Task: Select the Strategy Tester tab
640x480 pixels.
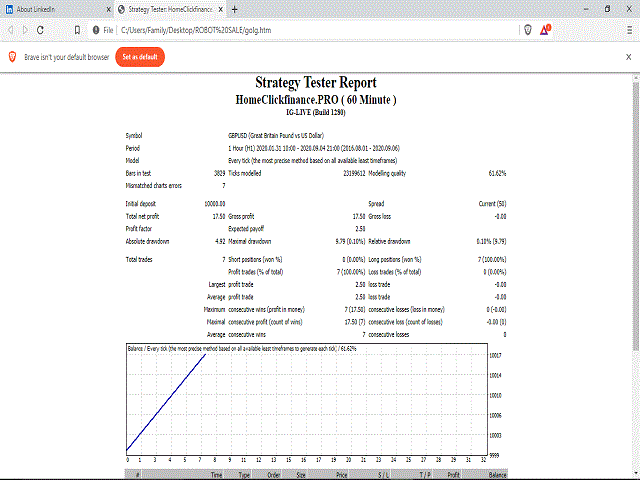Action: coord(169,9)
